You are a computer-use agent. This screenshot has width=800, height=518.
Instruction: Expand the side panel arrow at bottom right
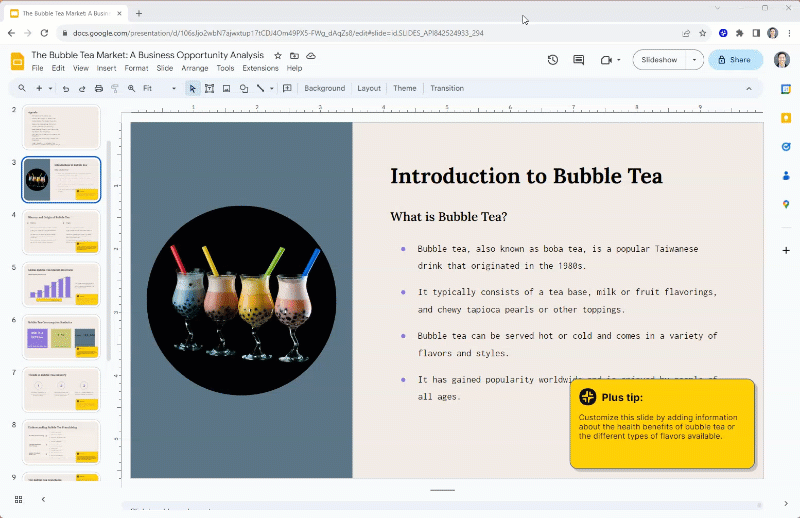[786, 504]
